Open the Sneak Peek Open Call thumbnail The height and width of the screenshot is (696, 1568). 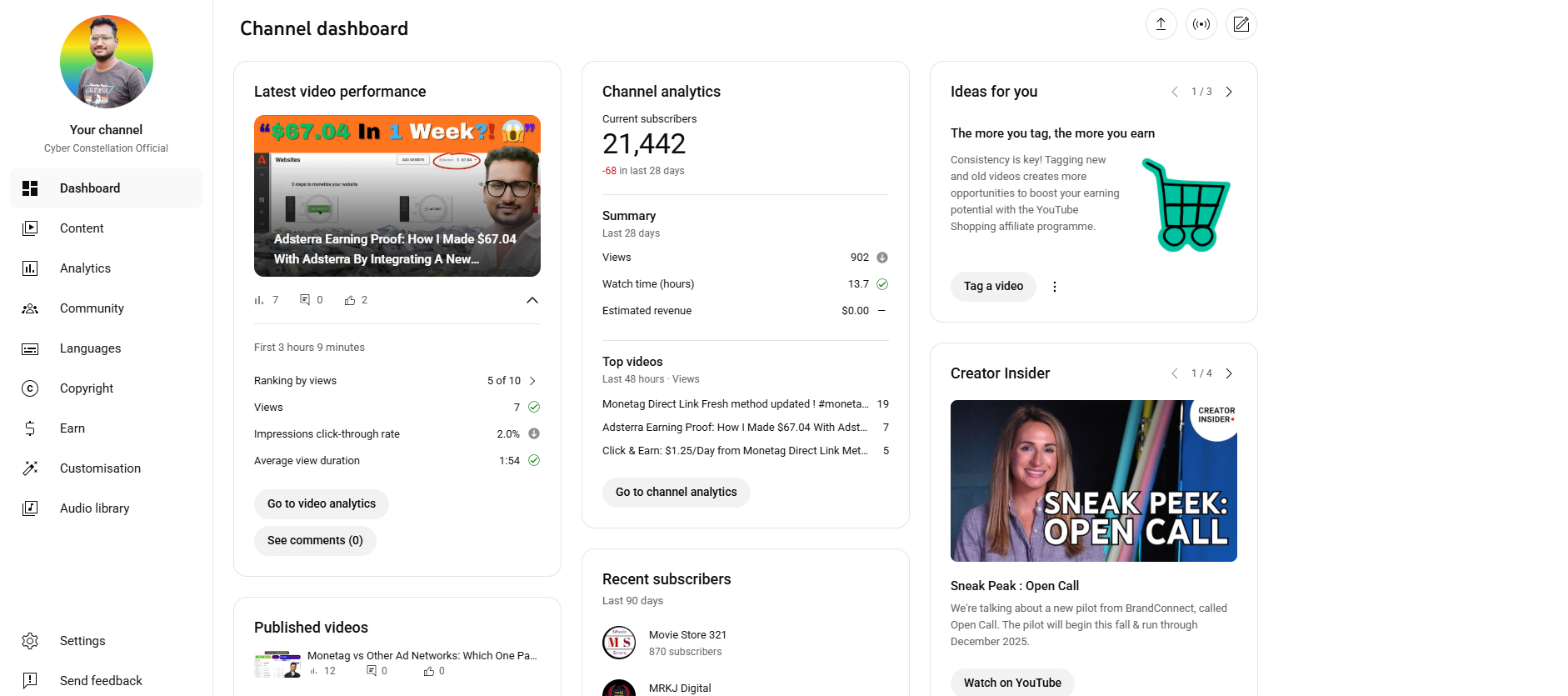[x=1093, y=481]
